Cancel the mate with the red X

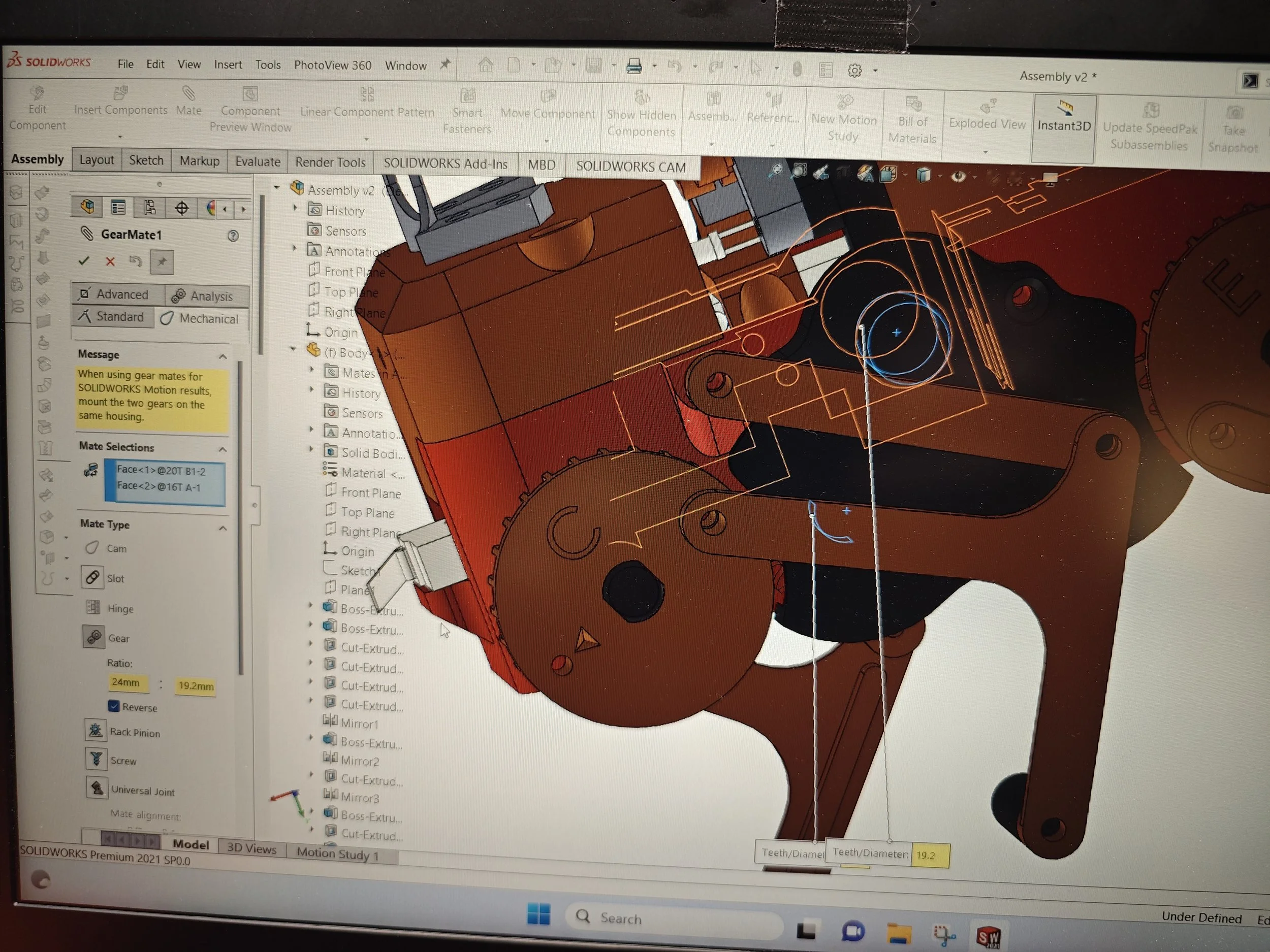[110, 261]
